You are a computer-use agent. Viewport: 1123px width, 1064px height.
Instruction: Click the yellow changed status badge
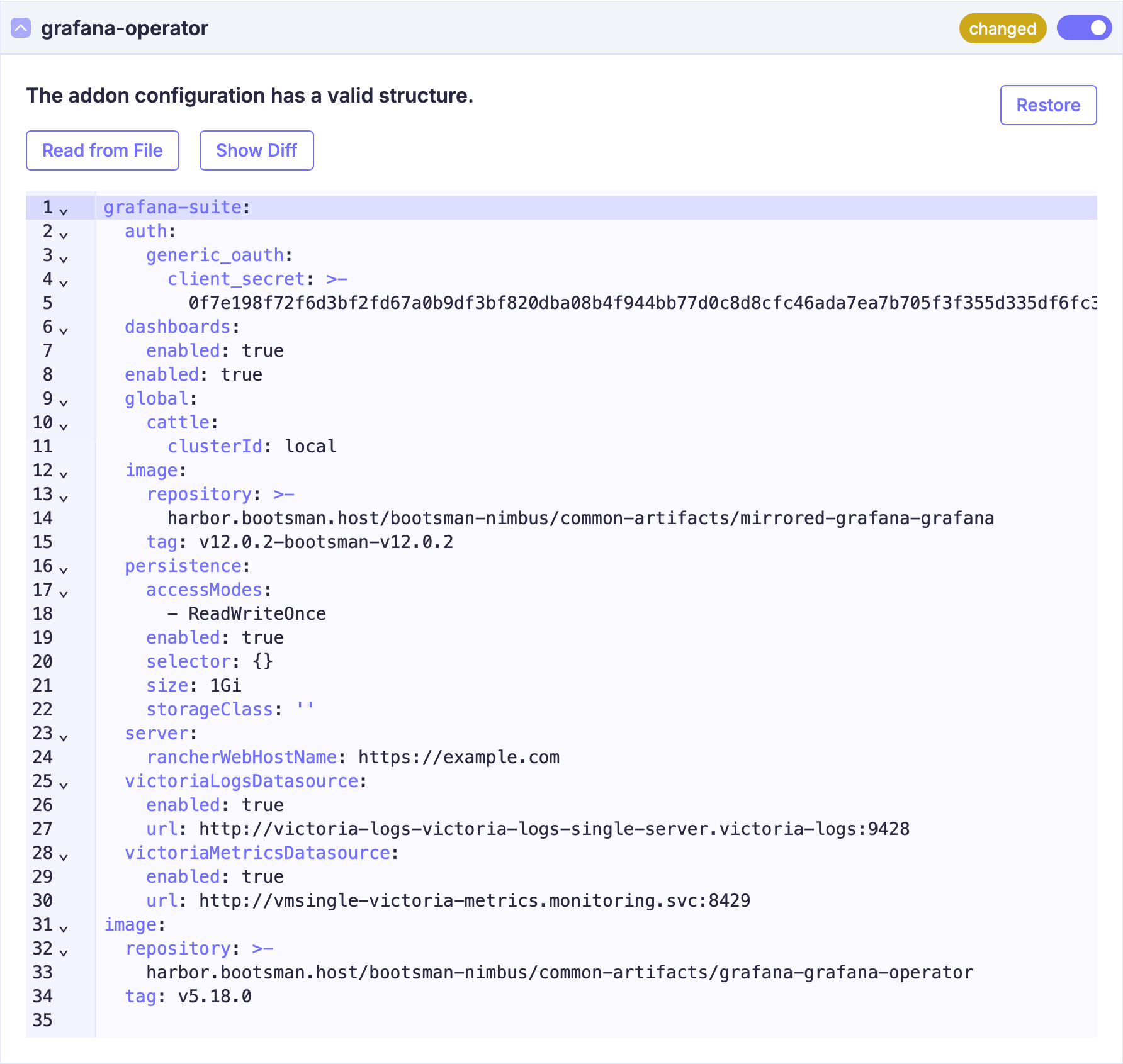coord(1002,29)
